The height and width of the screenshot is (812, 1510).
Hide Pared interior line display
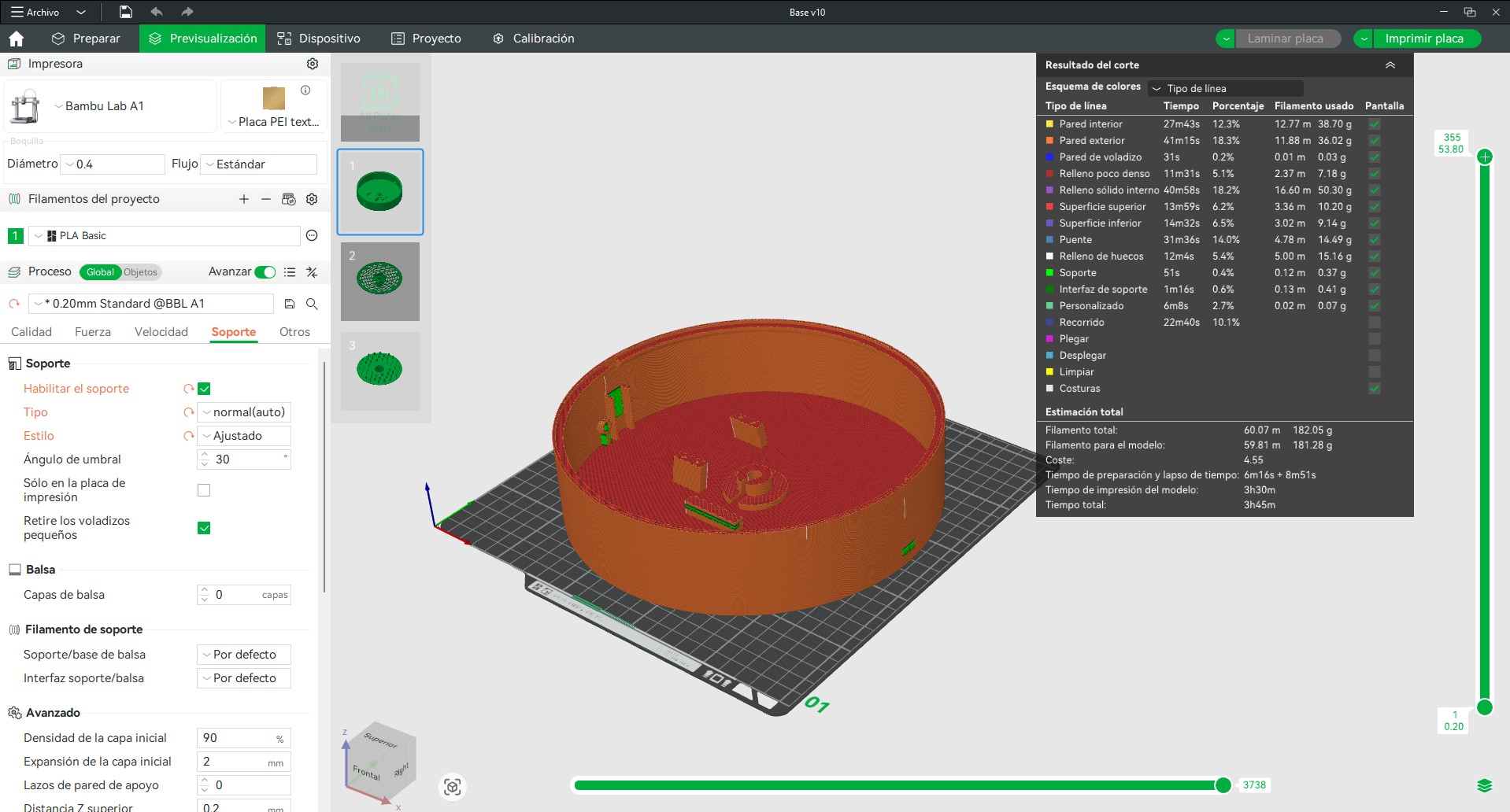pyautogui.click(x=1374, y=124)
